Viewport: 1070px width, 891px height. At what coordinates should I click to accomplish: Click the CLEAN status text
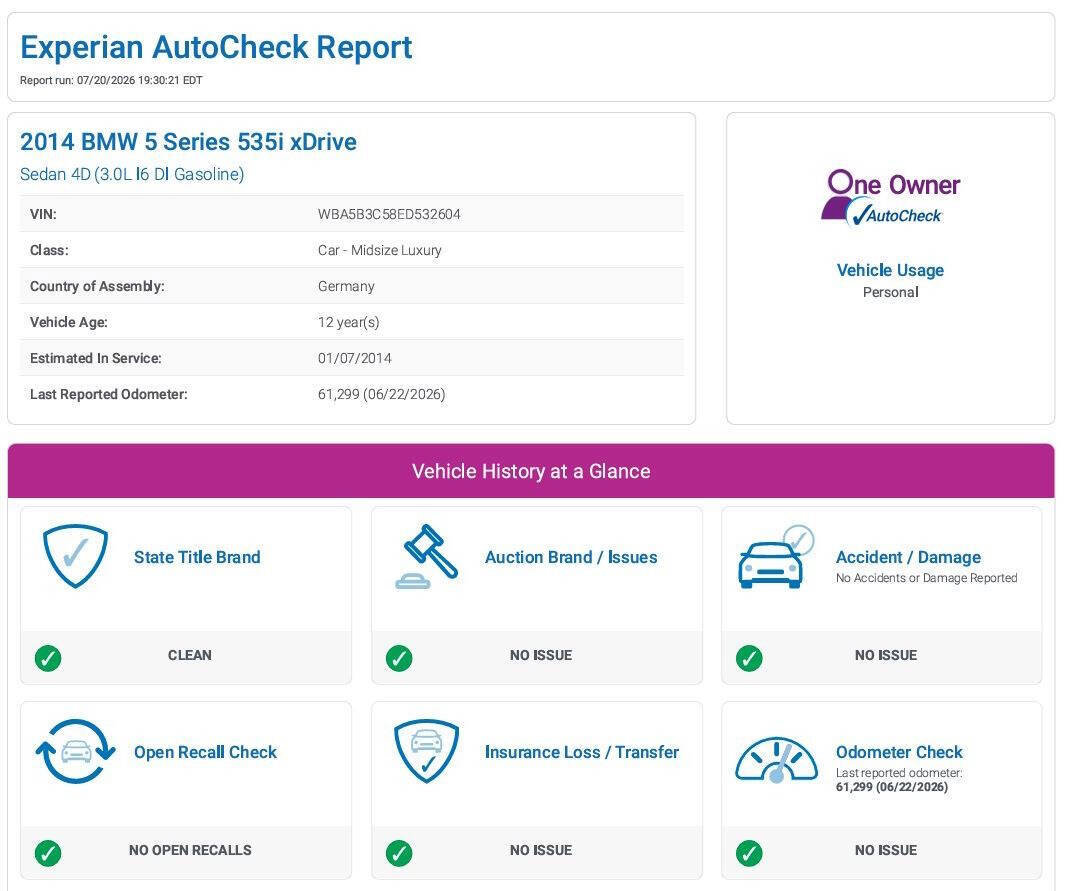click(x=190, y=655)
